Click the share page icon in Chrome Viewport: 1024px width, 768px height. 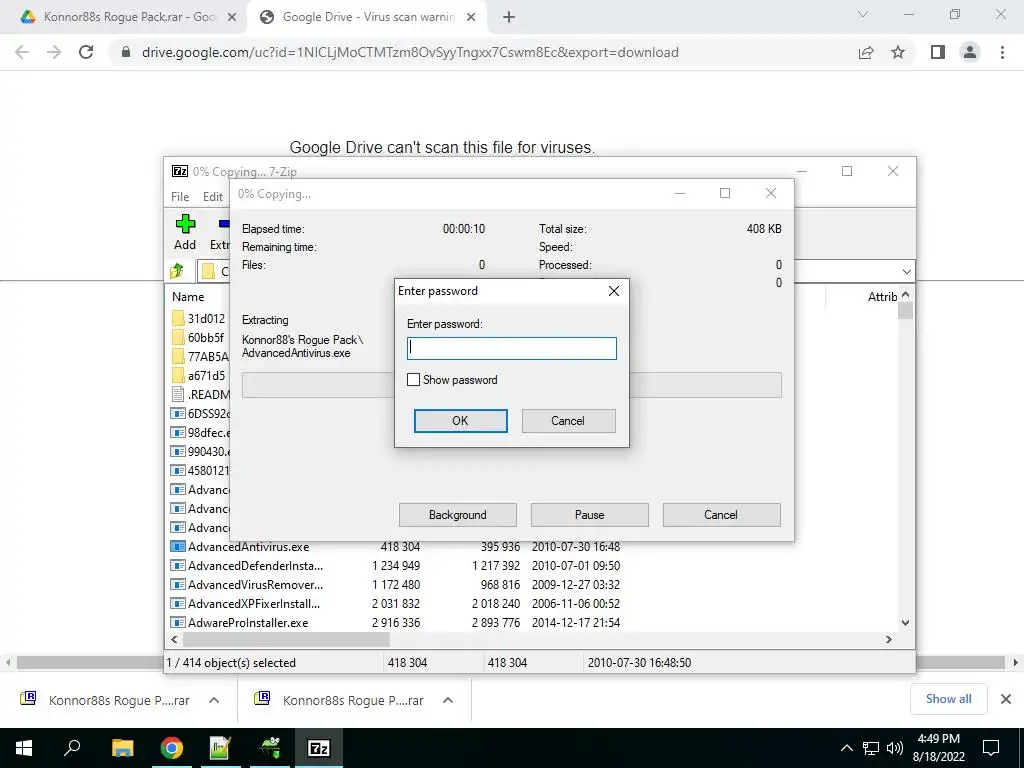866,52
